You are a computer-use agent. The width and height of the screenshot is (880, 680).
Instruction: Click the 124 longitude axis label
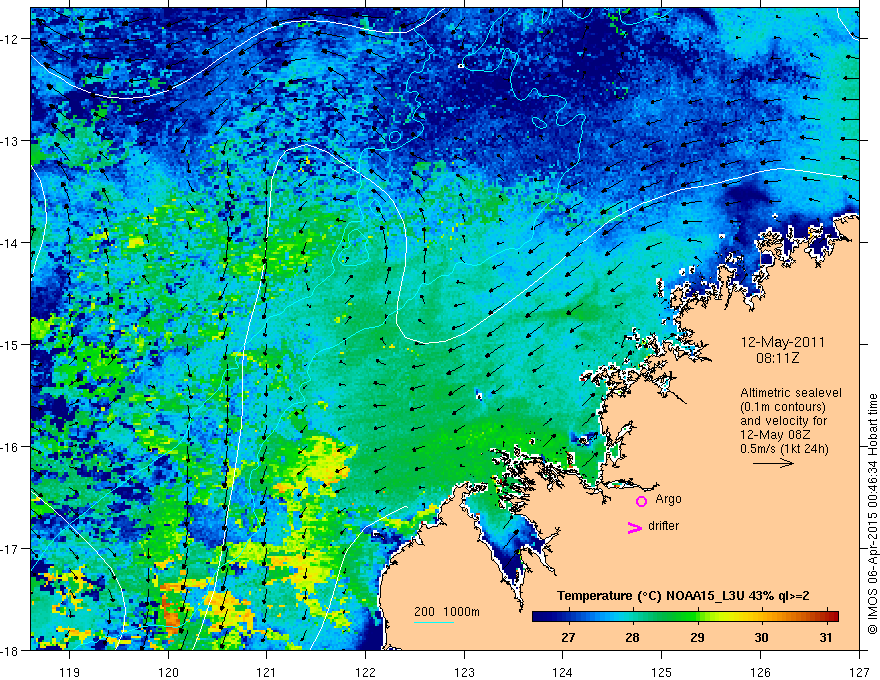[x=563, y=672]
